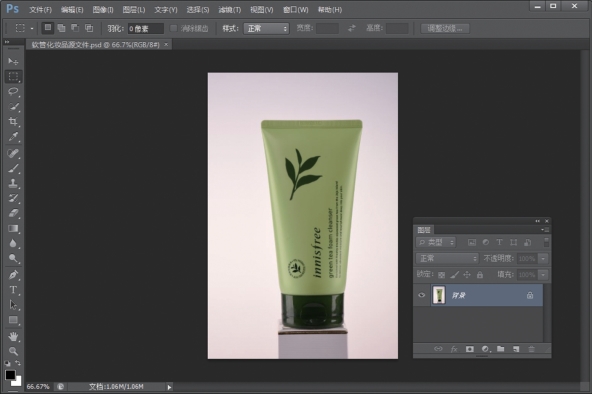Select the History Brush tool
The image size is (592, 394).
(x=13, y=198)
